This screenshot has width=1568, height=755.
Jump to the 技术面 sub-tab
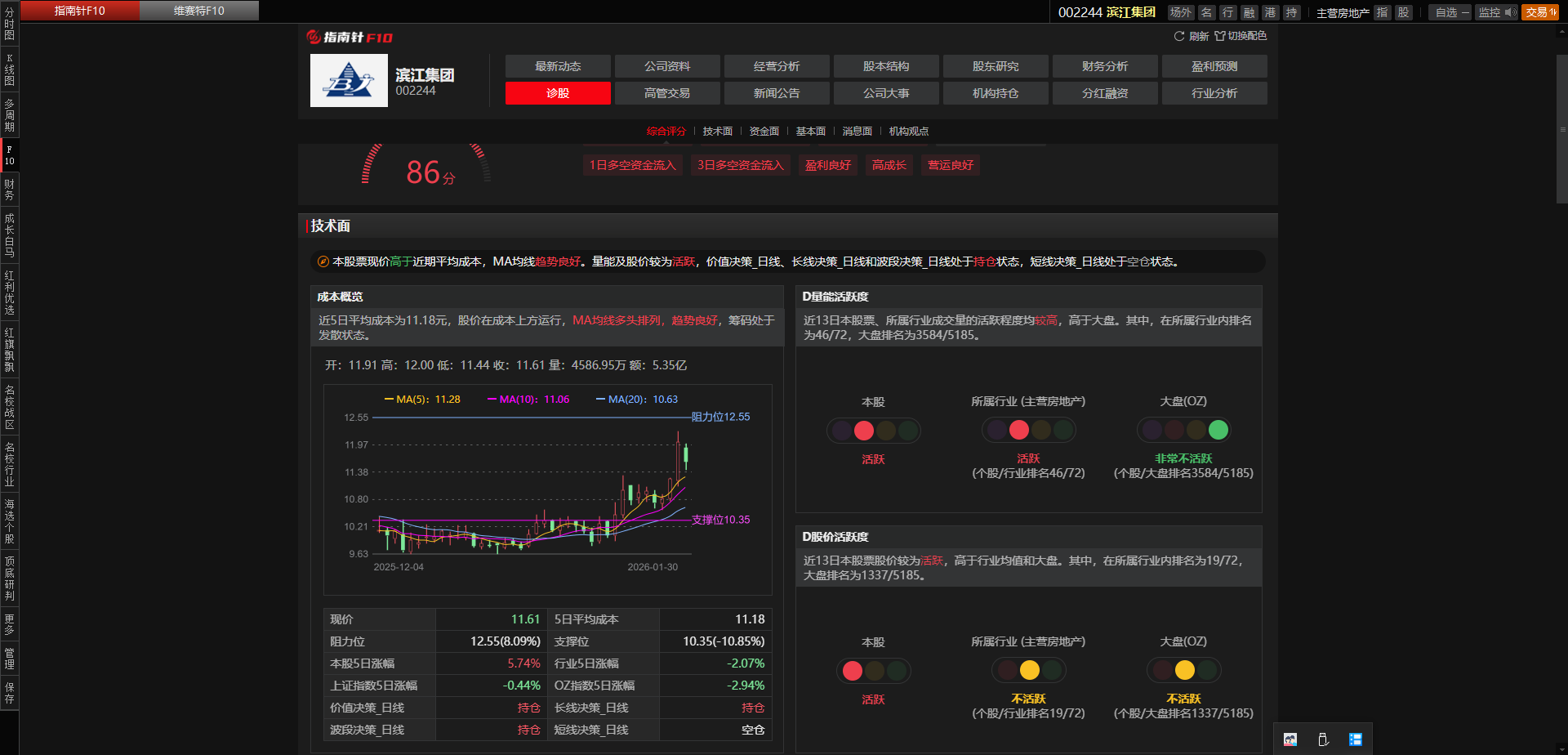718,132
